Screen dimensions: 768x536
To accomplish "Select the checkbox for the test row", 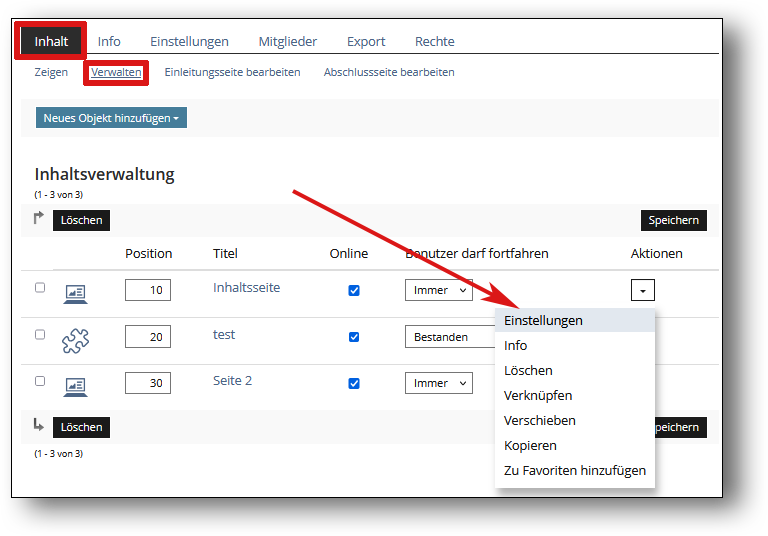I will coord(41,335).
